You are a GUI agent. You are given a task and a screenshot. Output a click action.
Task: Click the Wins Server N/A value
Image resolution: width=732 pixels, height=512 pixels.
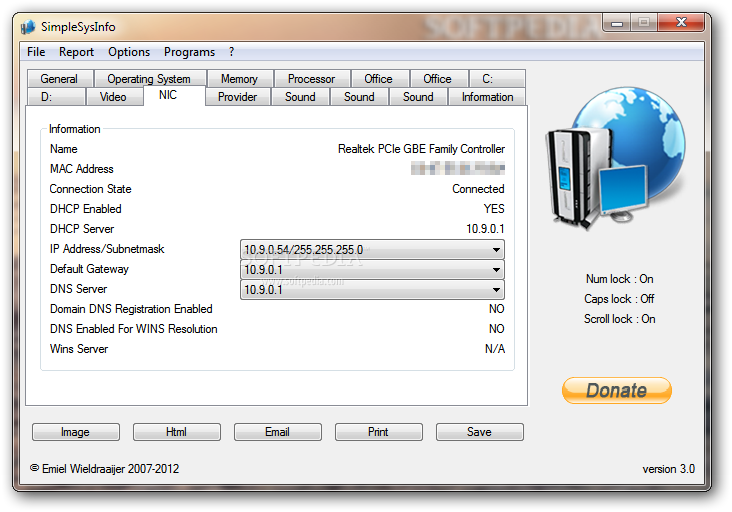tap(495, 349)
